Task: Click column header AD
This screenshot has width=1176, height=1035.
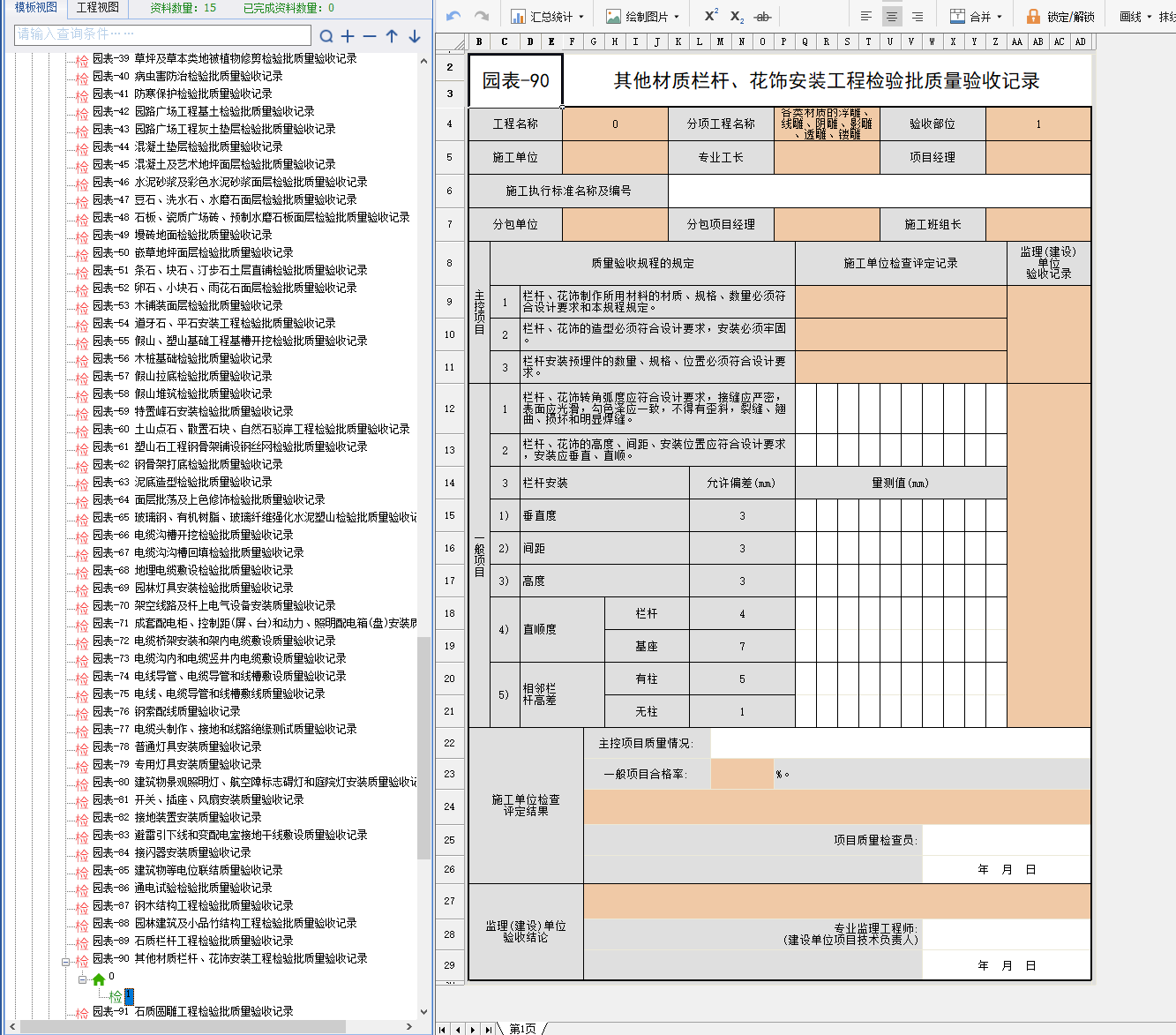Action: pyautogui.click(x=1081, y=41)
